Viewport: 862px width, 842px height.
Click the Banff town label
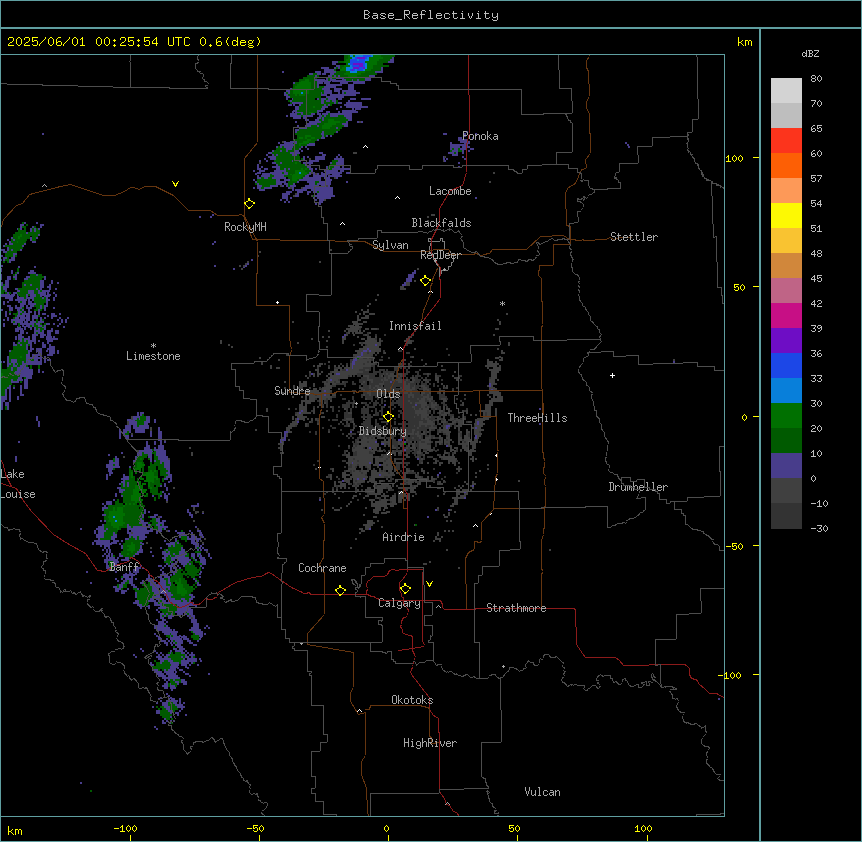(125, 567)
